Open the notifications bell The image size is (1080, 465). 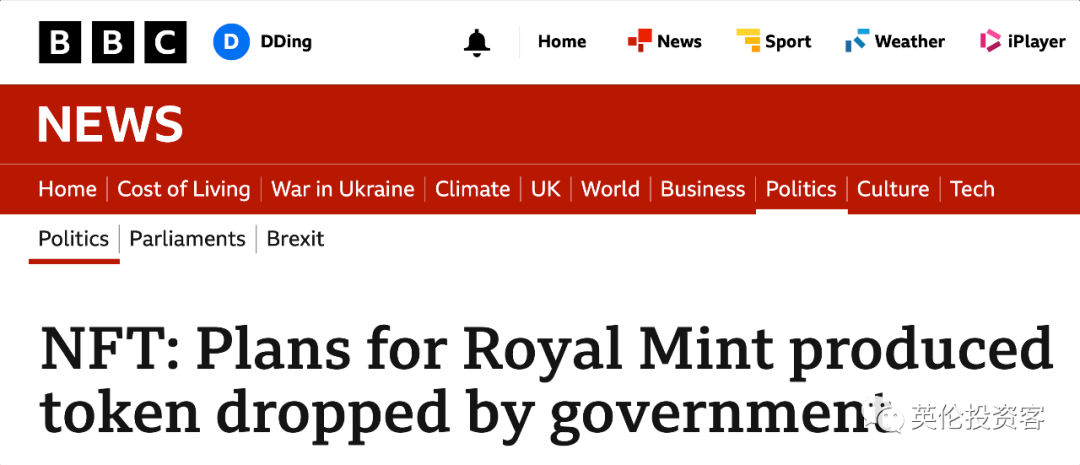477,42
